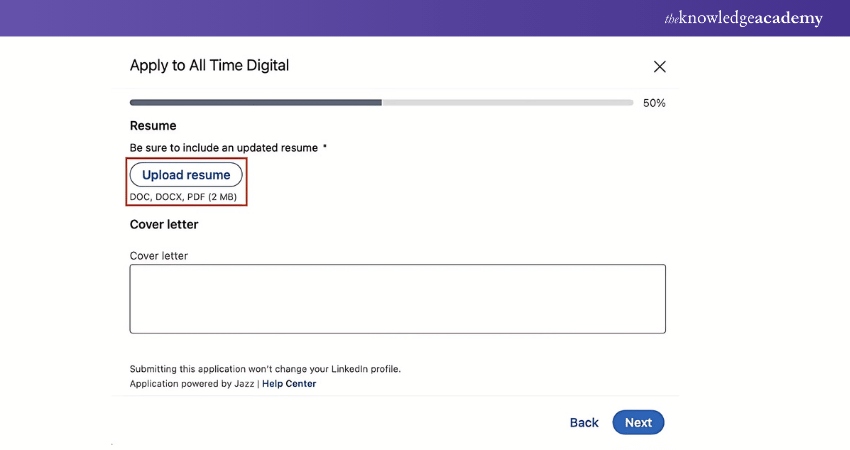
Task: Type in the Cover letter text box
Action: click(397, 298)
